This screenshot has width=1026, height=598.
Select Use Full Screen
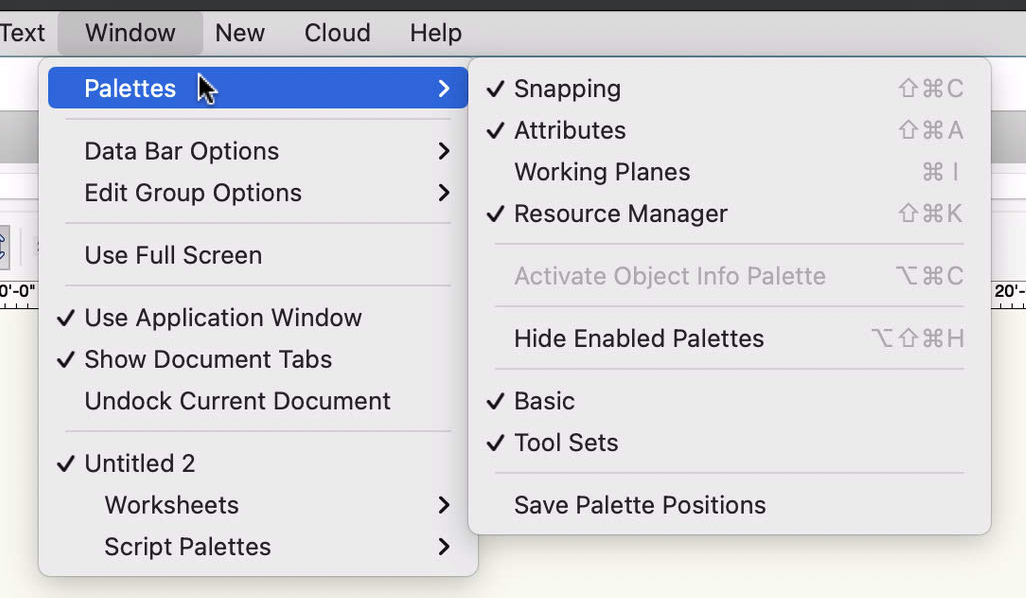coord(173,255)
